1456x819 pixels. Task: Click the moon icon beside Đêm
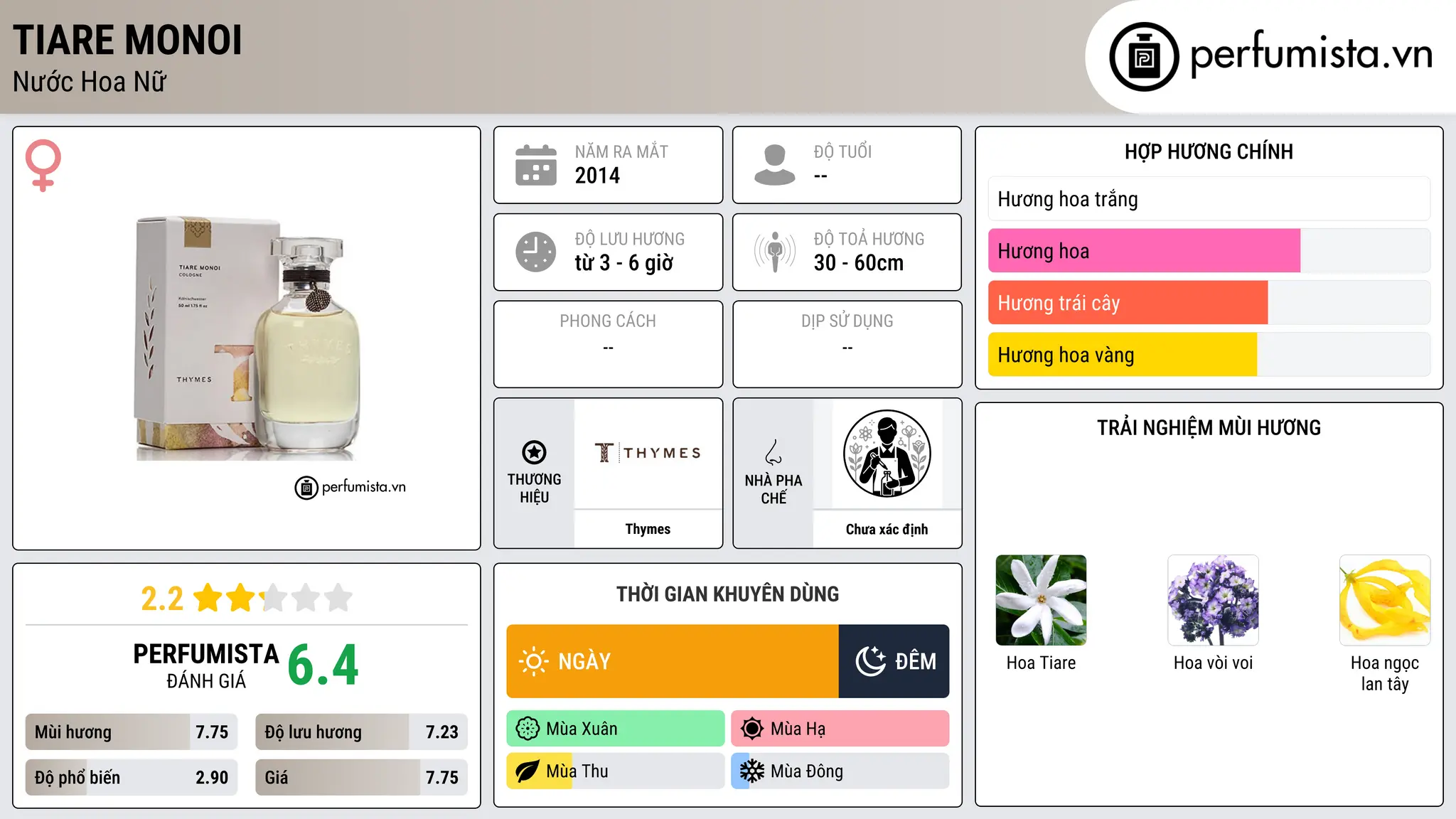point(870,661)
